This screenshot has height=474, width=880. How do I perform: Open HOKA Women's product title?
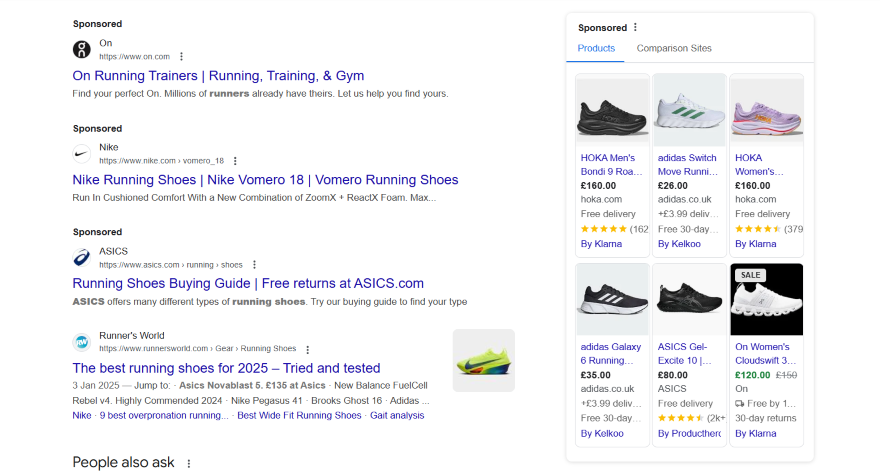click(759, 165)
